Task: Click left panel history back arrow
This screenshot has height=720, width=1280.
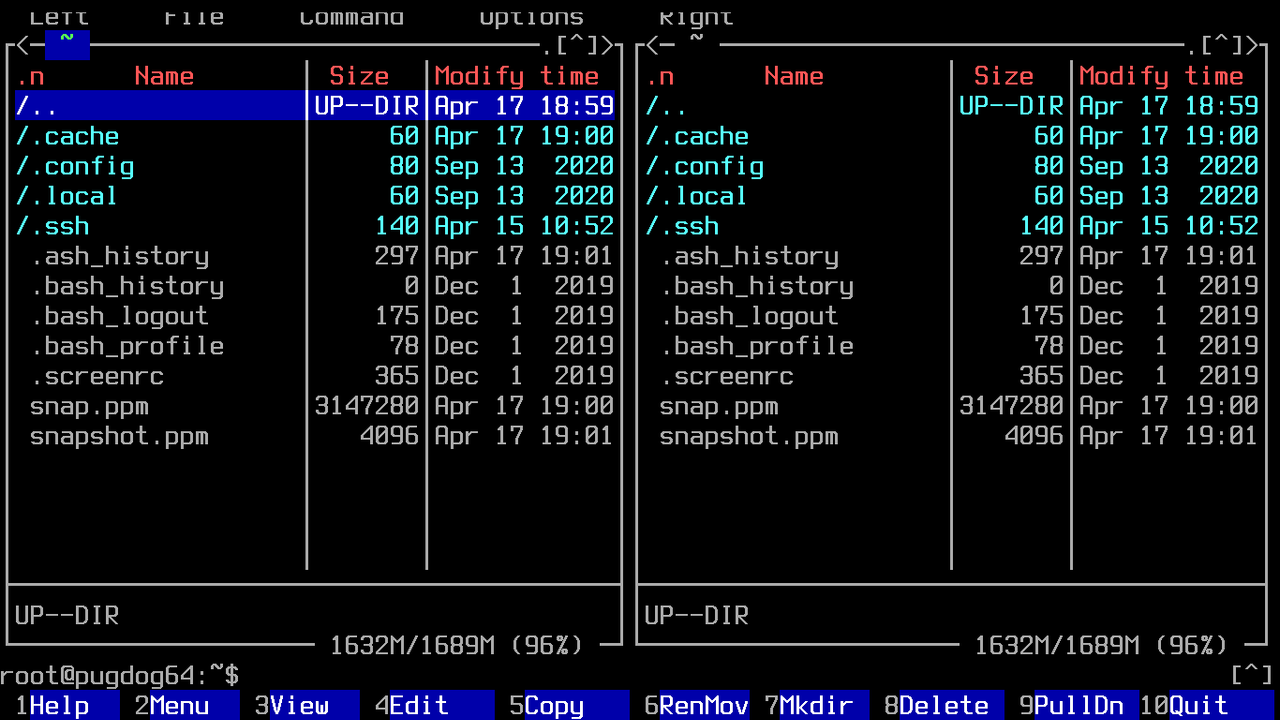Action: pos(22,45)
